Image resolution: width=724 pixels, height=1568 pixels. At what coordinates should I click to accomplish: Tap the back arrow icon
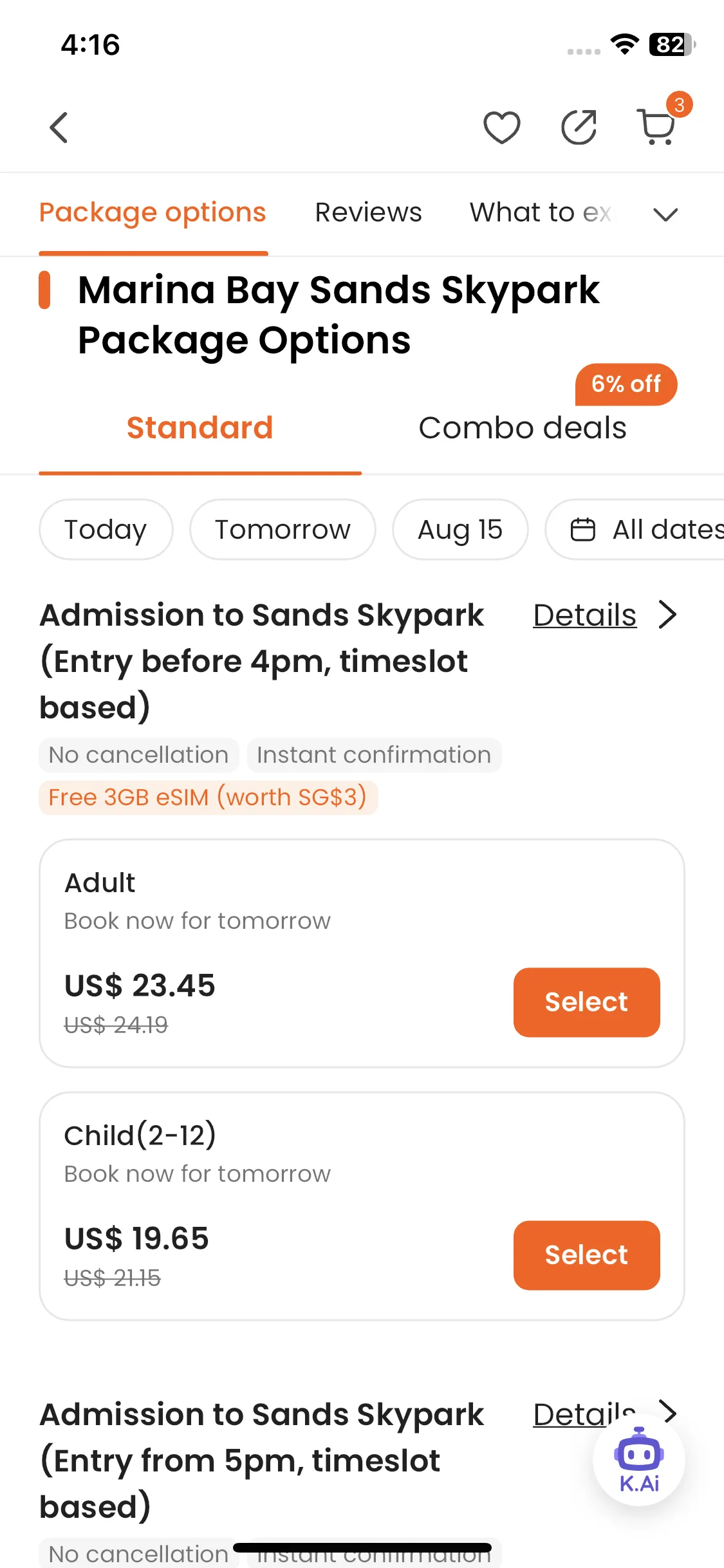pyautogui.click(x=59, y=127)
